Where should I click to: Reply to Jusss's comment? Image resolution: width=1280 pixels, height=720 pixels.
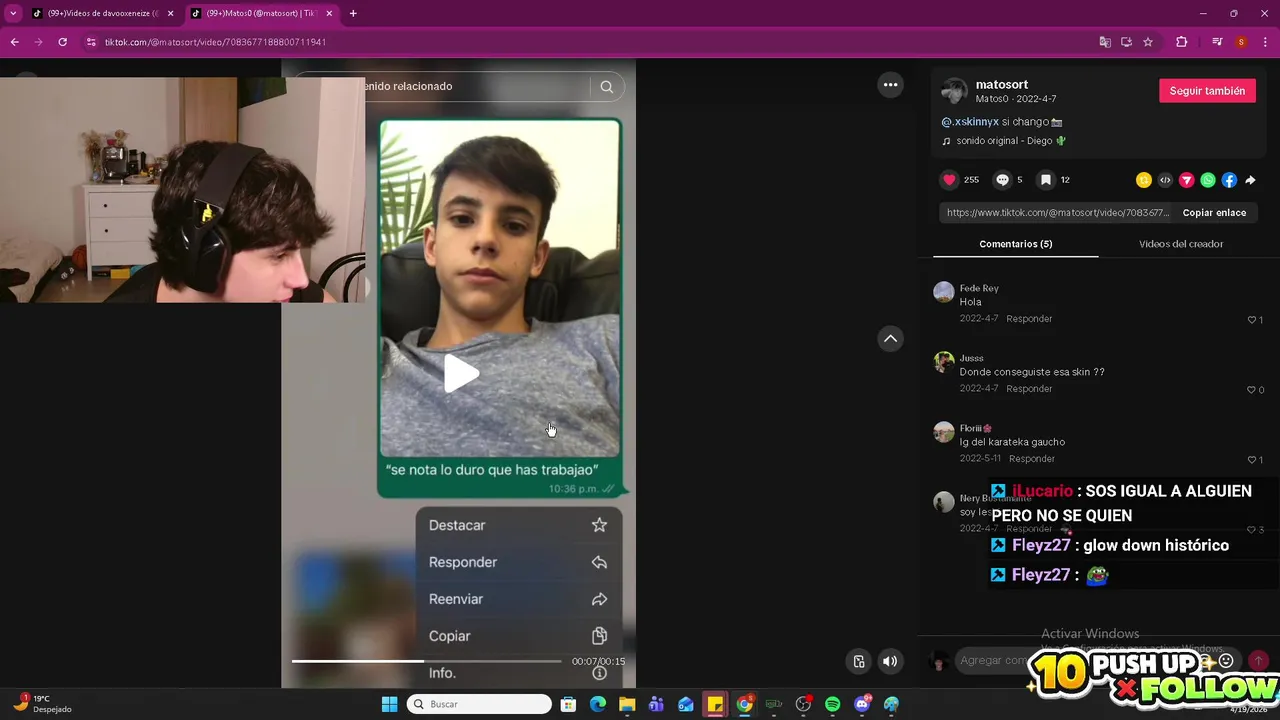(x=1029, y=389)
